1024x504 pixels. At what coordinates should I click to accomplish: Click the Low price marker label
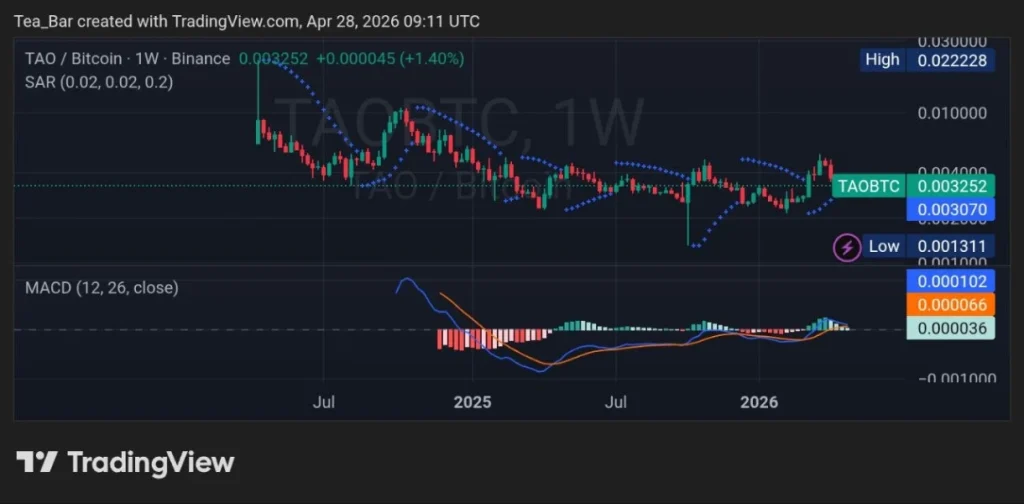pos(883,246)
